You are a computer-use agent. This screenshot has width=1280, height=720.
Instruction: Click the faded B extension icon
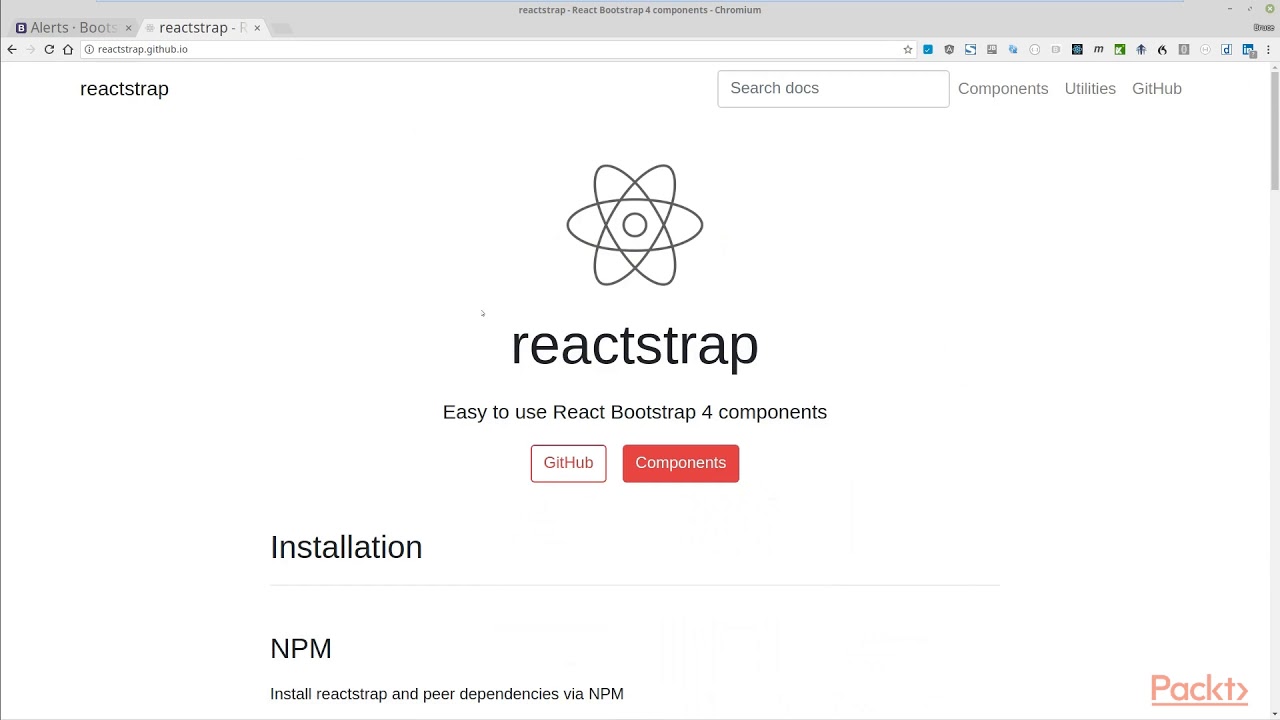1056,49
